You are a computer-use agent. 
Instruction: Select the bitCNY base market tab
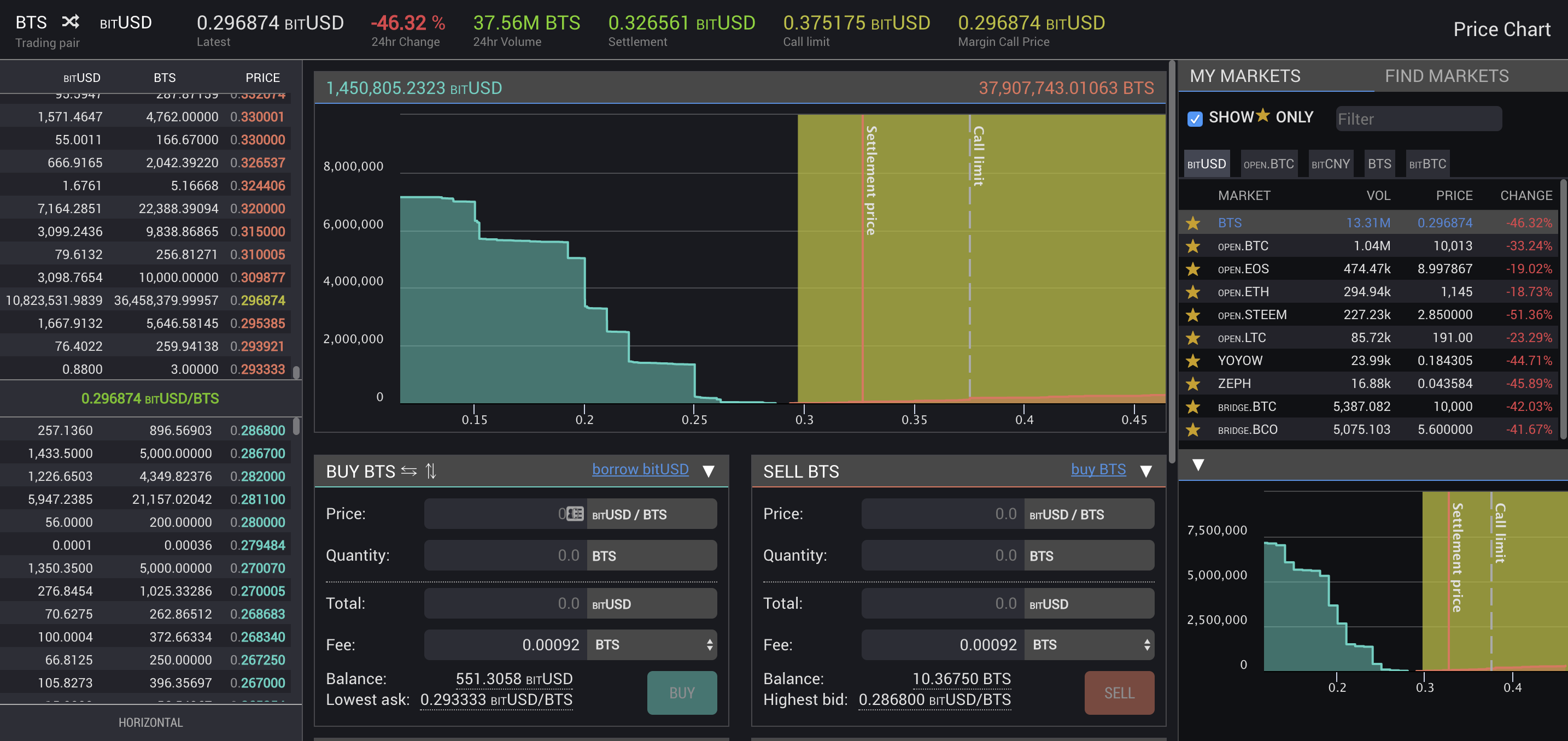(1331, 163)
